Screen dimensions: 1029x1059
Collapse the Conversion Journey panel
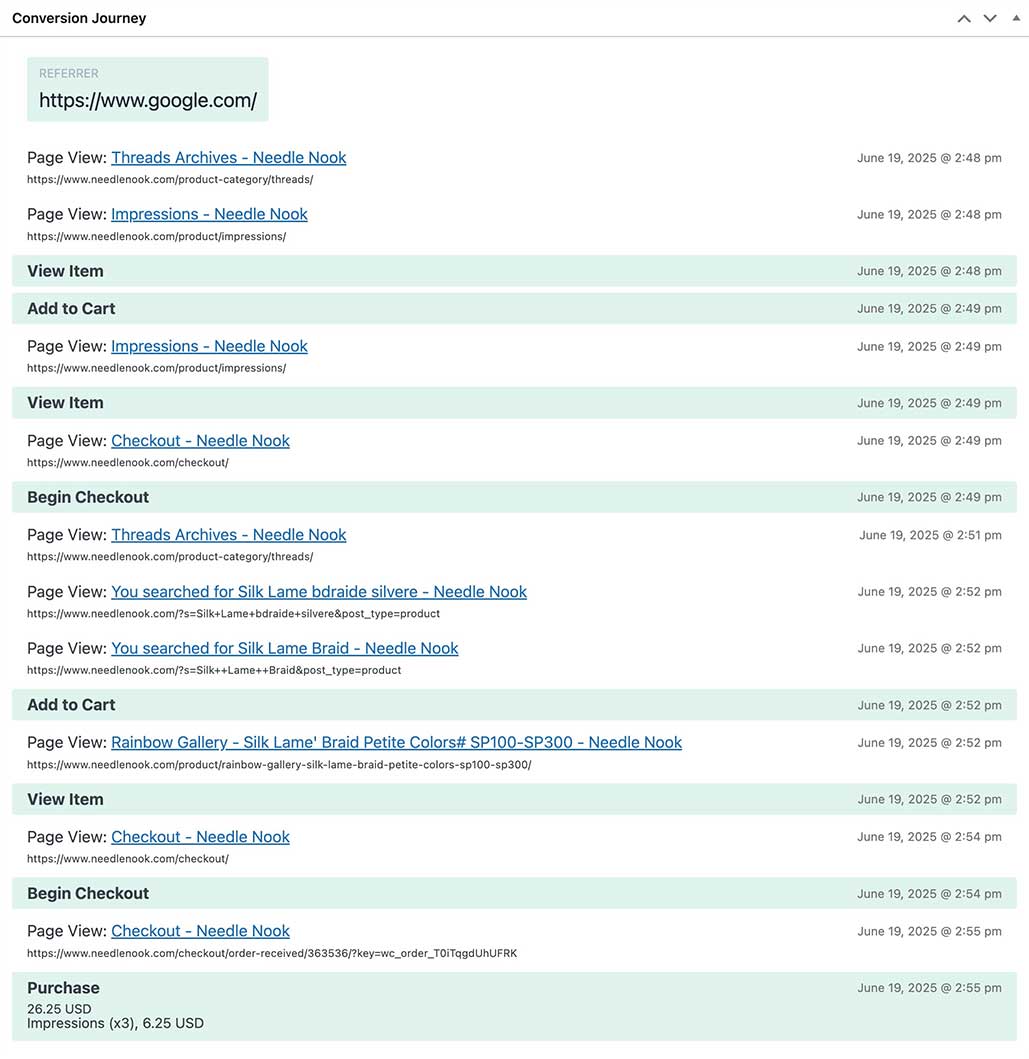pos(1016,18)
